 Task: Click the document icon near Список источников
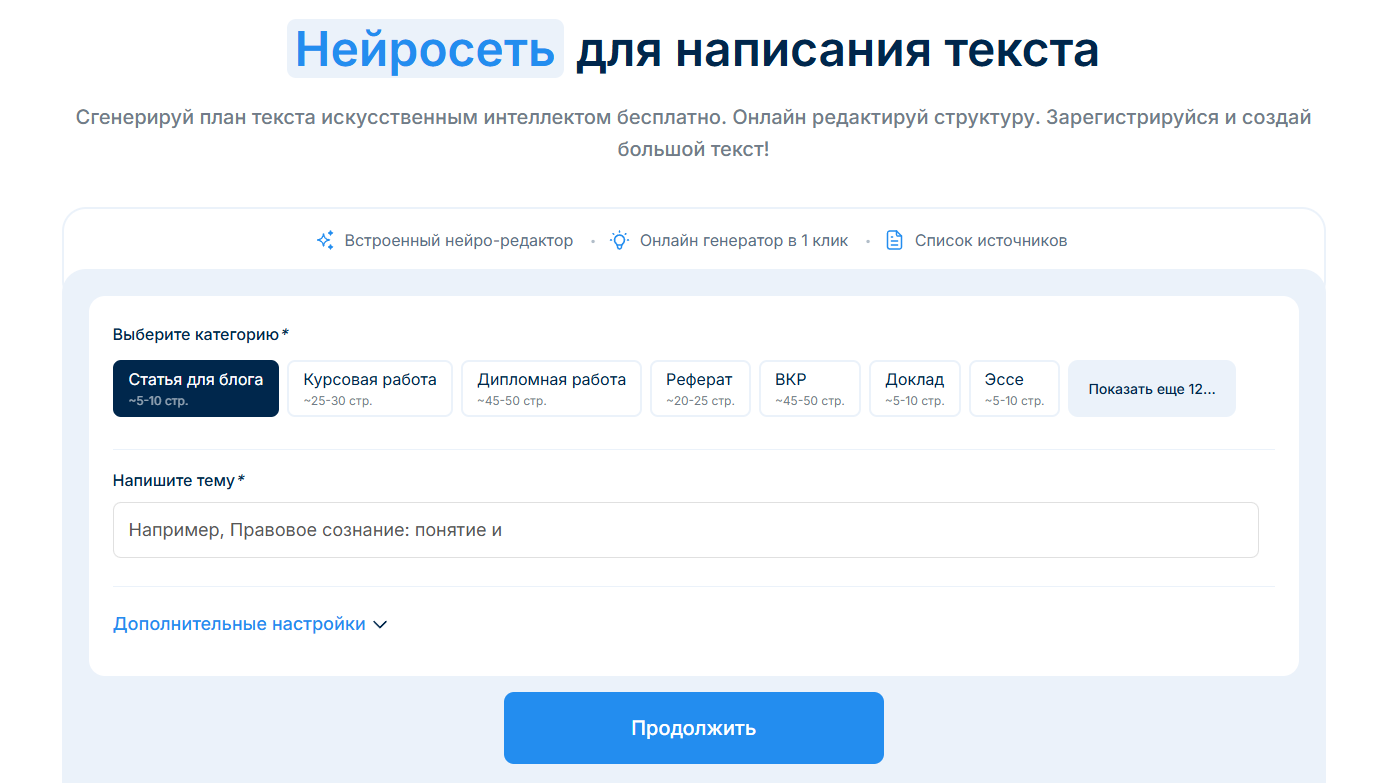pyautogui.click(x=893, y=240)
